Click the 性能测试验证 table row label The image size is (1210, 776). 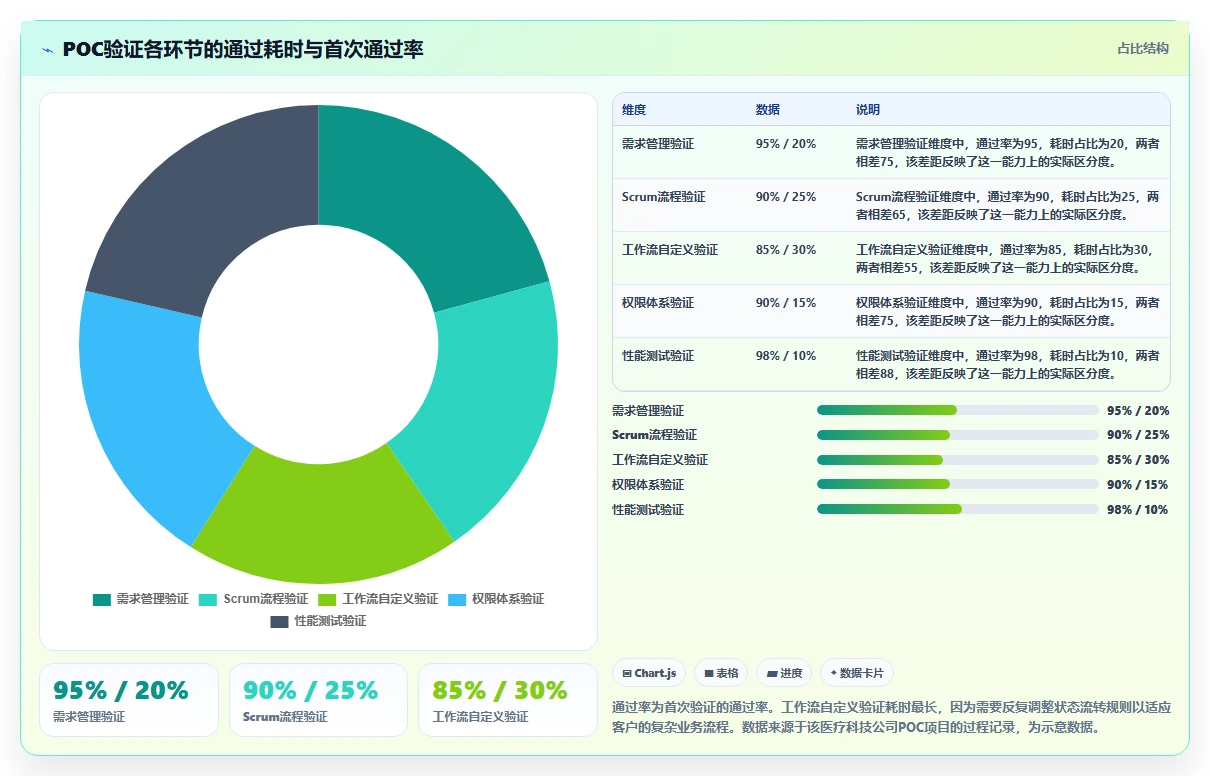[x=658, y=356]
